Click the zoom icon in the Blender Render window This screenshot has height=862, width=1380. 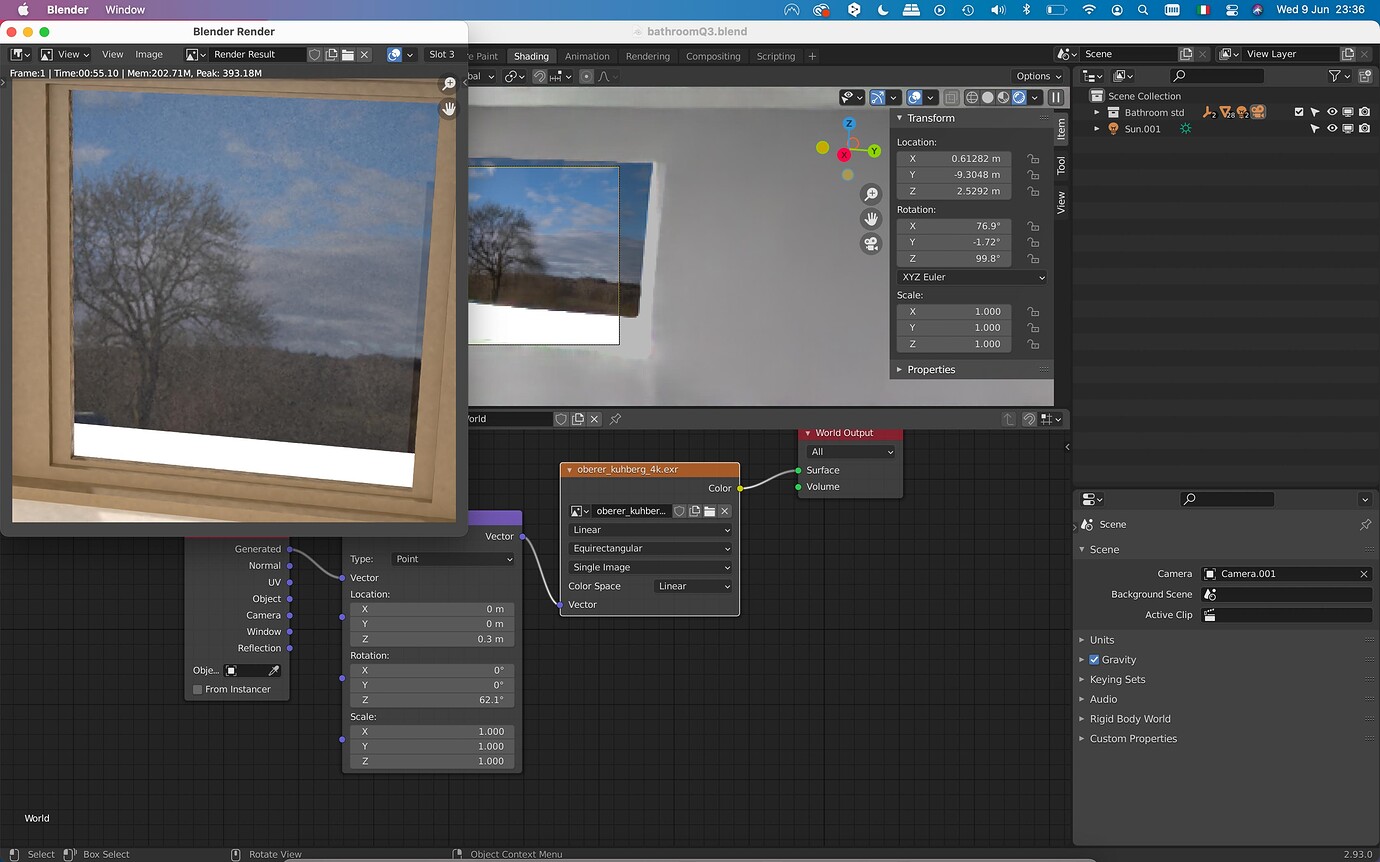[x=448, y=83]
